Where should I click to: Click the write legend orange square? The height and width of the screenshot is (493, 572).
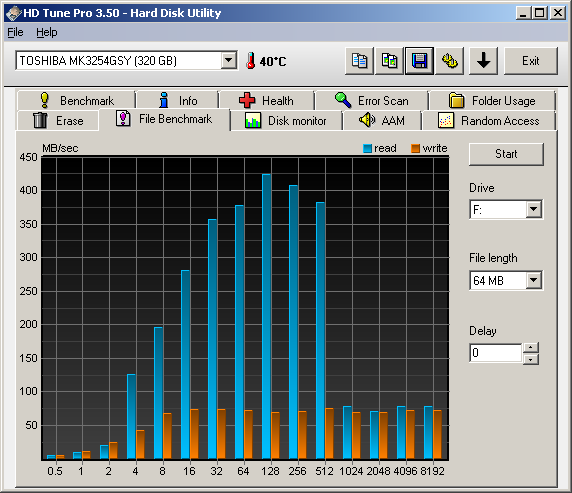415,148
